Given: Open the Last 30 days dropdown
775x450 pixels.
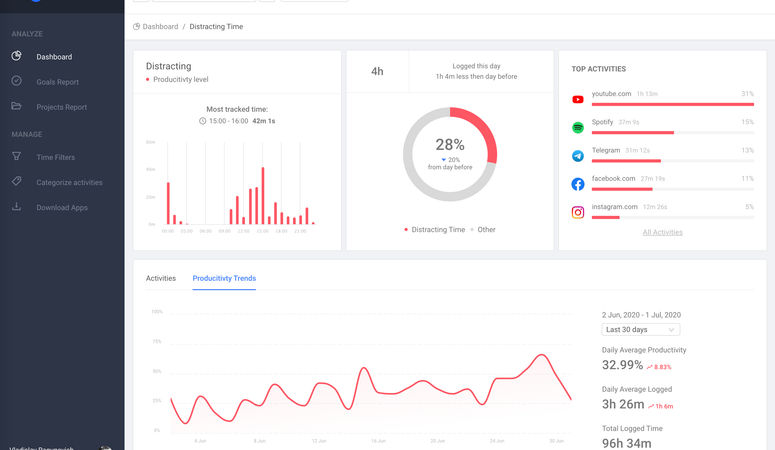Looking at the screenshot, I should pyautogui.click(x=641, y=329).
